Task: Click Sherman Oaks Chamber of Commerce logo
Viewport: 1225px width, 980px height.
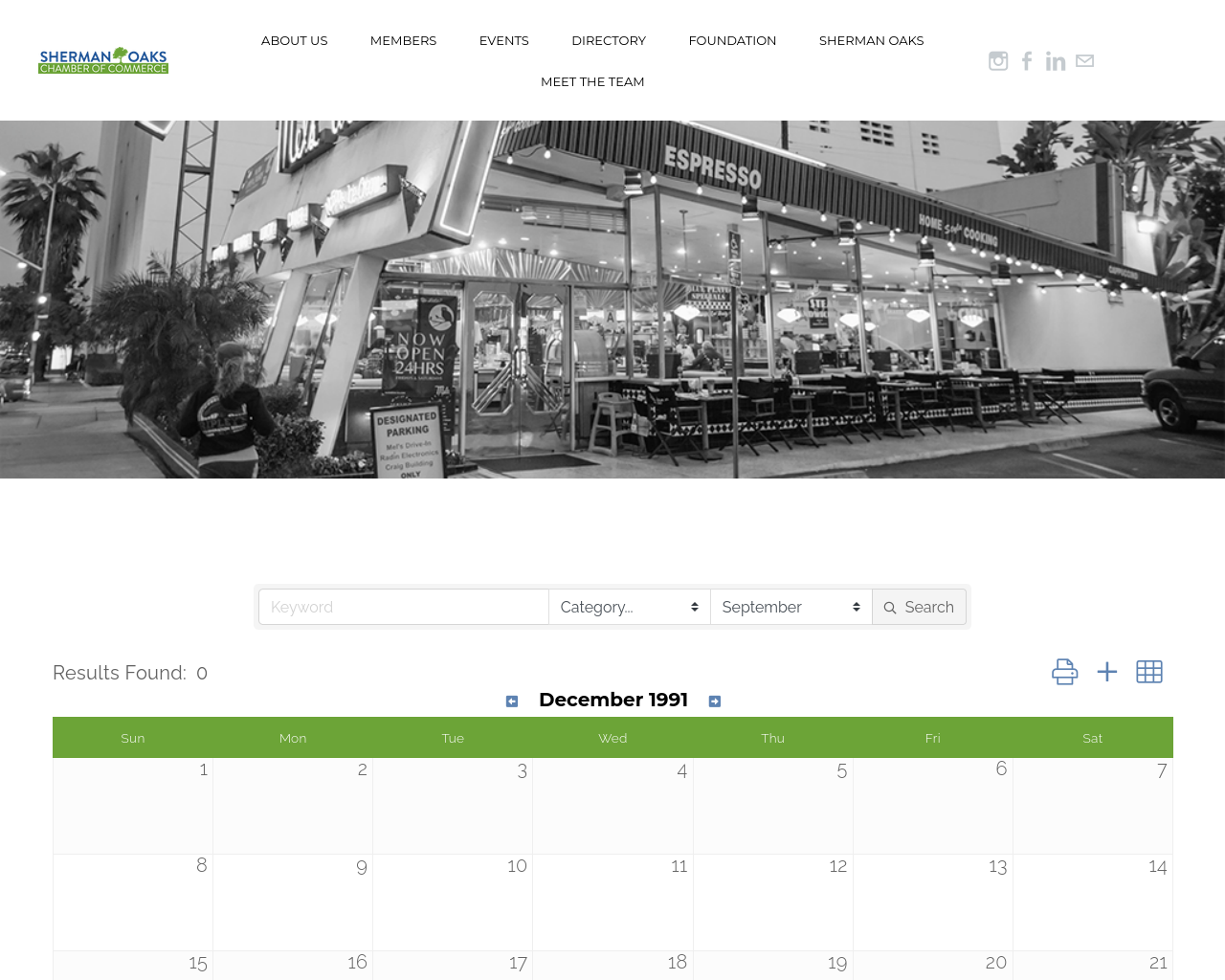Action: pyautogui.click(x=103, y=60)
